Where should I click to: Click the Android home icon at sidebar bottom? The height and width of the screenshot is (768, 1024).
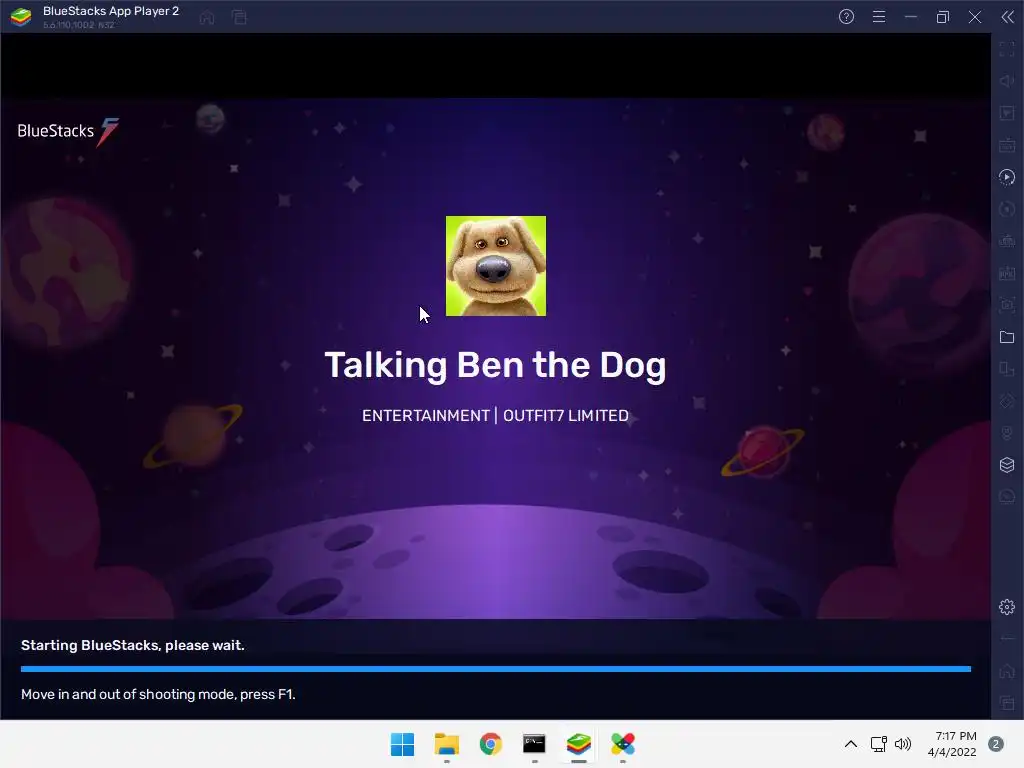1007,671
